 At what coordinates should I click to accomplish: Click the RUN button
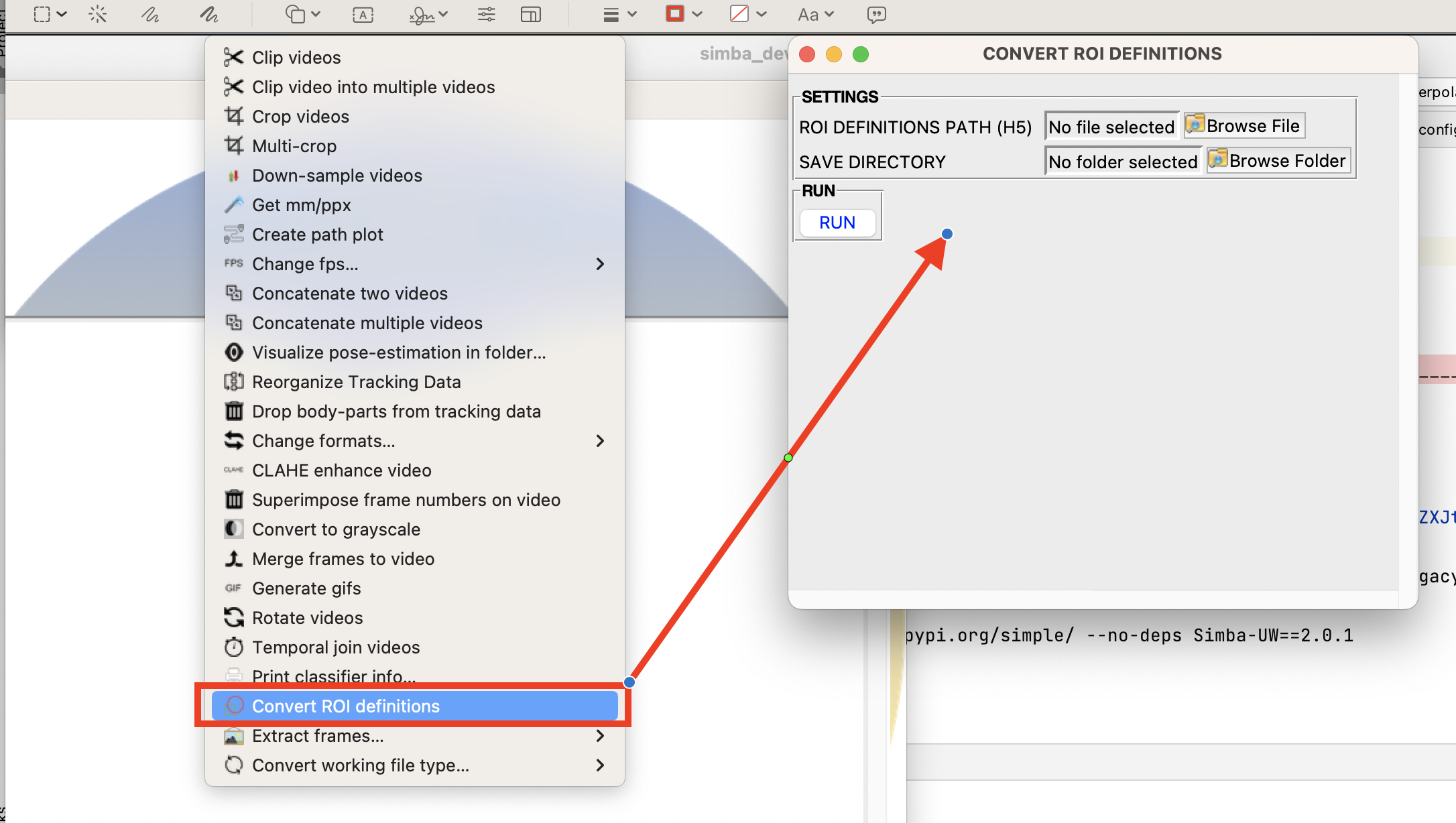[837, 223]
